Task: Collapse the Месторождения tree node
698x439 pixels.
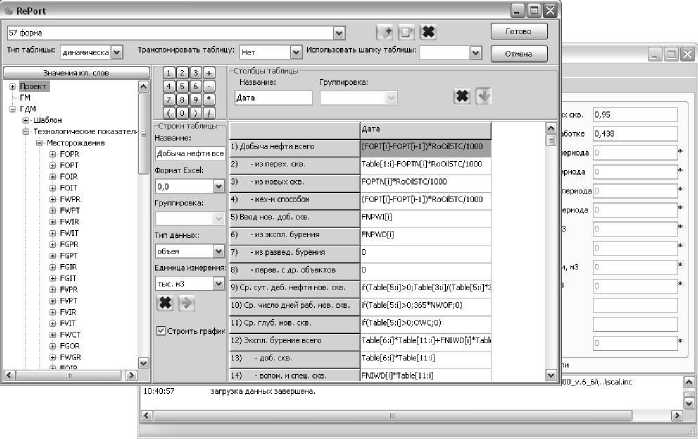Action: (x=39, y=143)
